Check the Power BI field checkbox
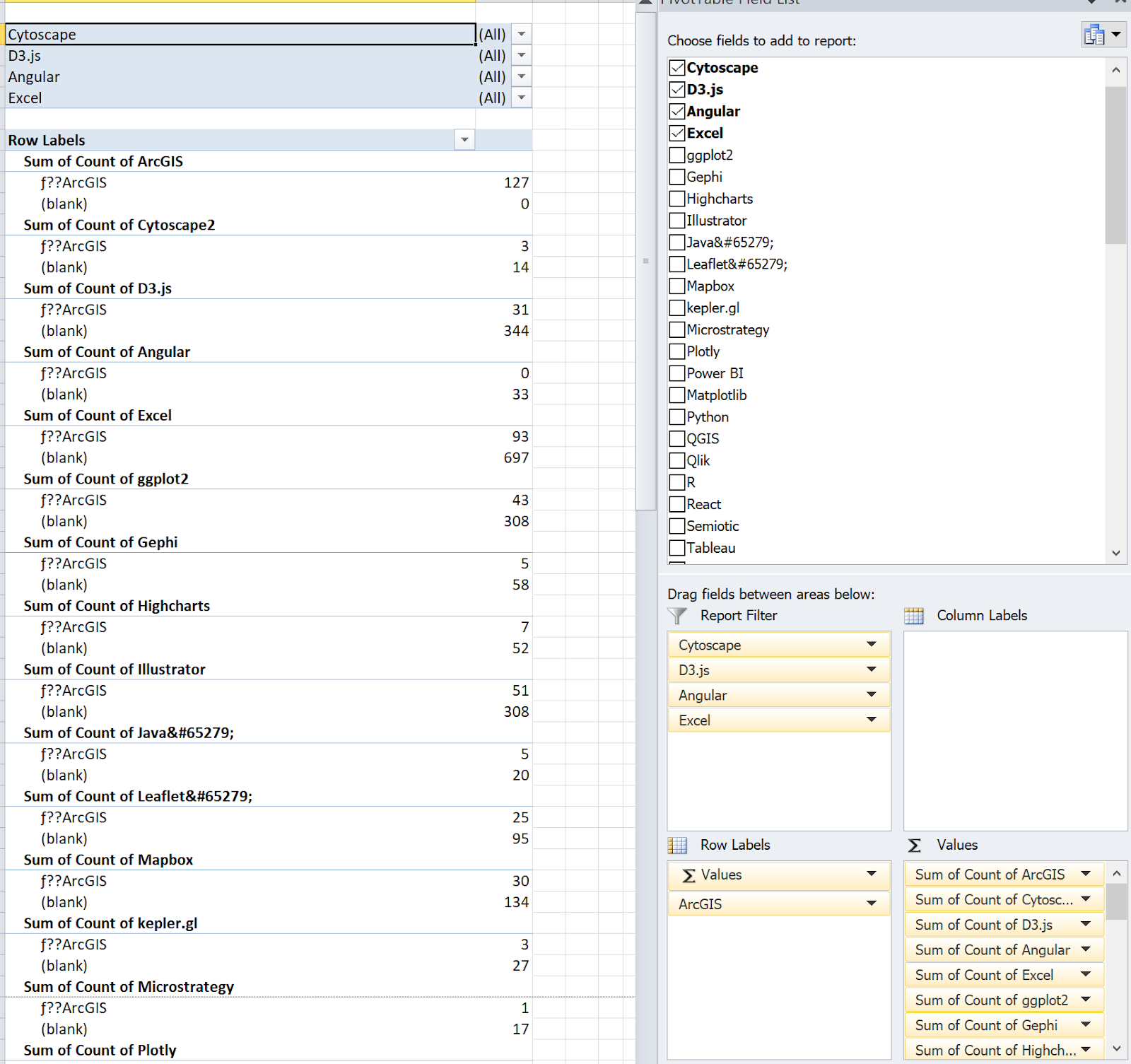The image size is (1131, 1064). (x=677, y=374)
